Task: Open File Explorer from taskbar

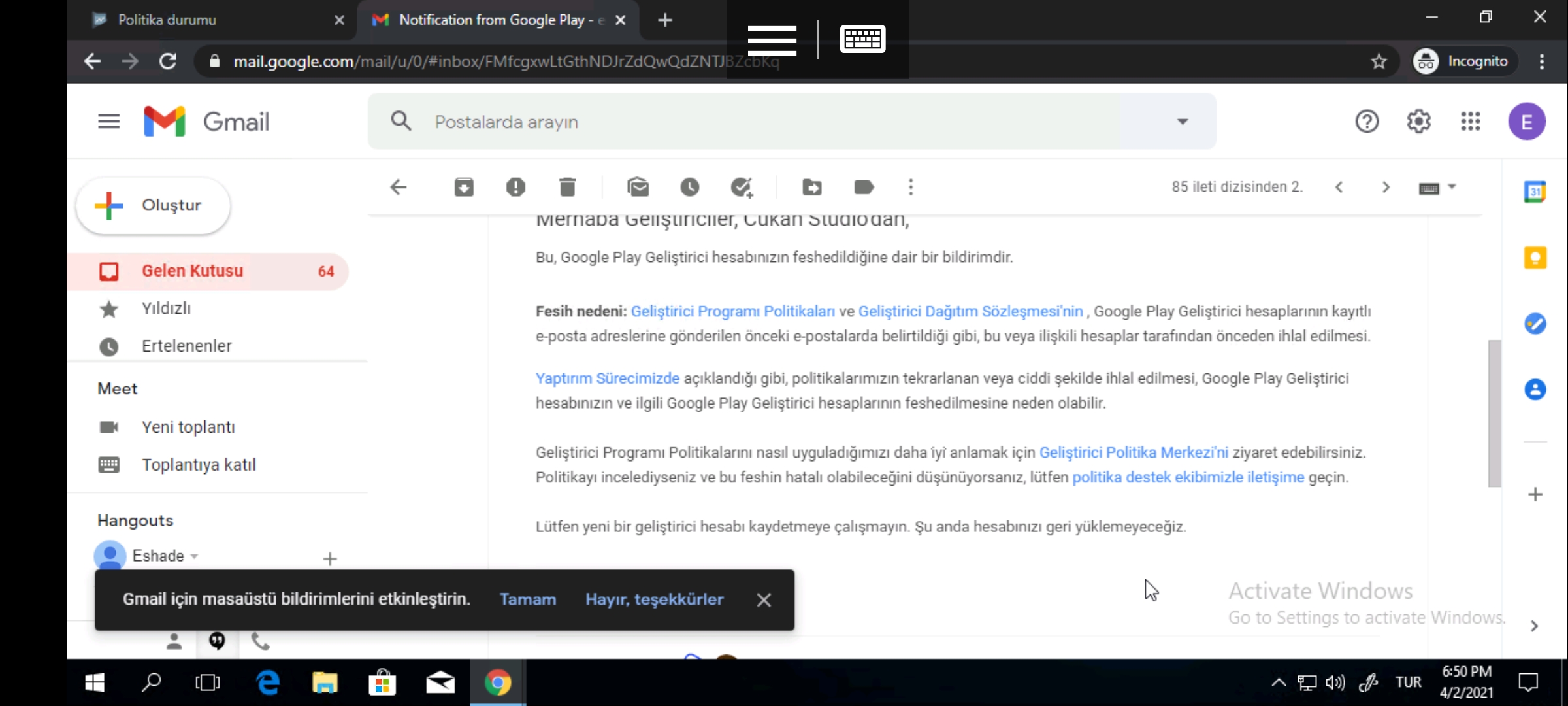Action: point(325,682)
